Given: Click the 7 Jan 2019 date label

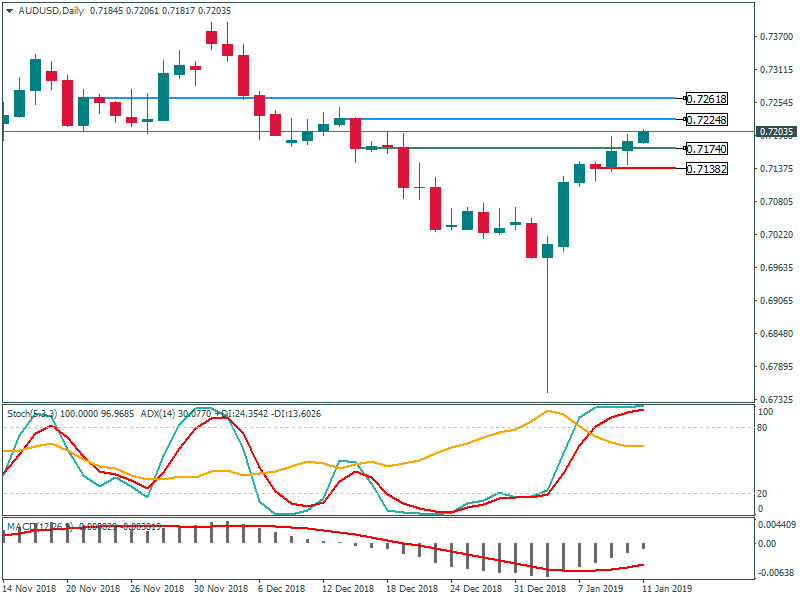Looking at the screenshot, I should pos(601,588).
